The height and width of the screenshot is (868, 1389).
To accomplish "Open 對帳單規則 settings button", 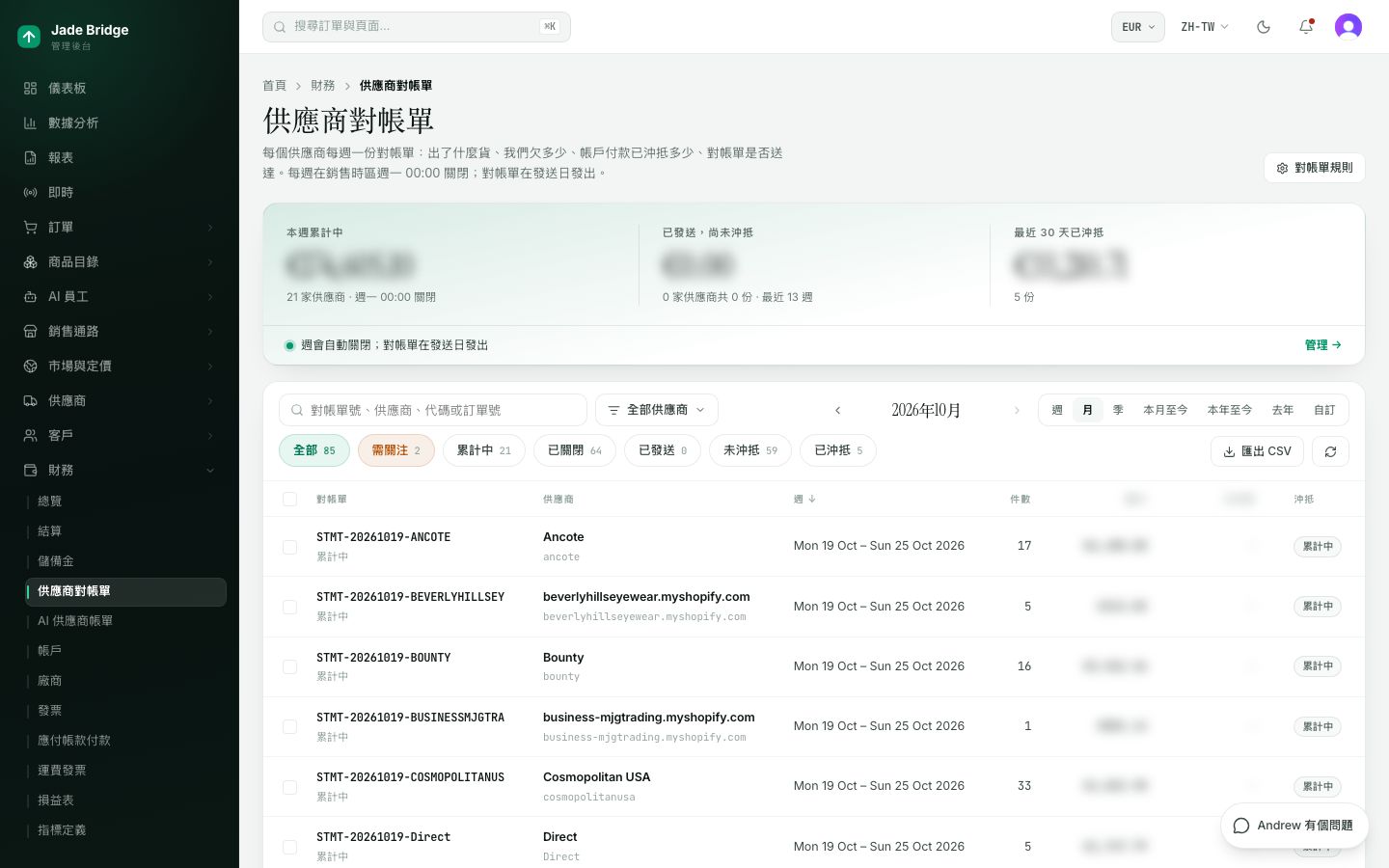I will coord(1314,168).
